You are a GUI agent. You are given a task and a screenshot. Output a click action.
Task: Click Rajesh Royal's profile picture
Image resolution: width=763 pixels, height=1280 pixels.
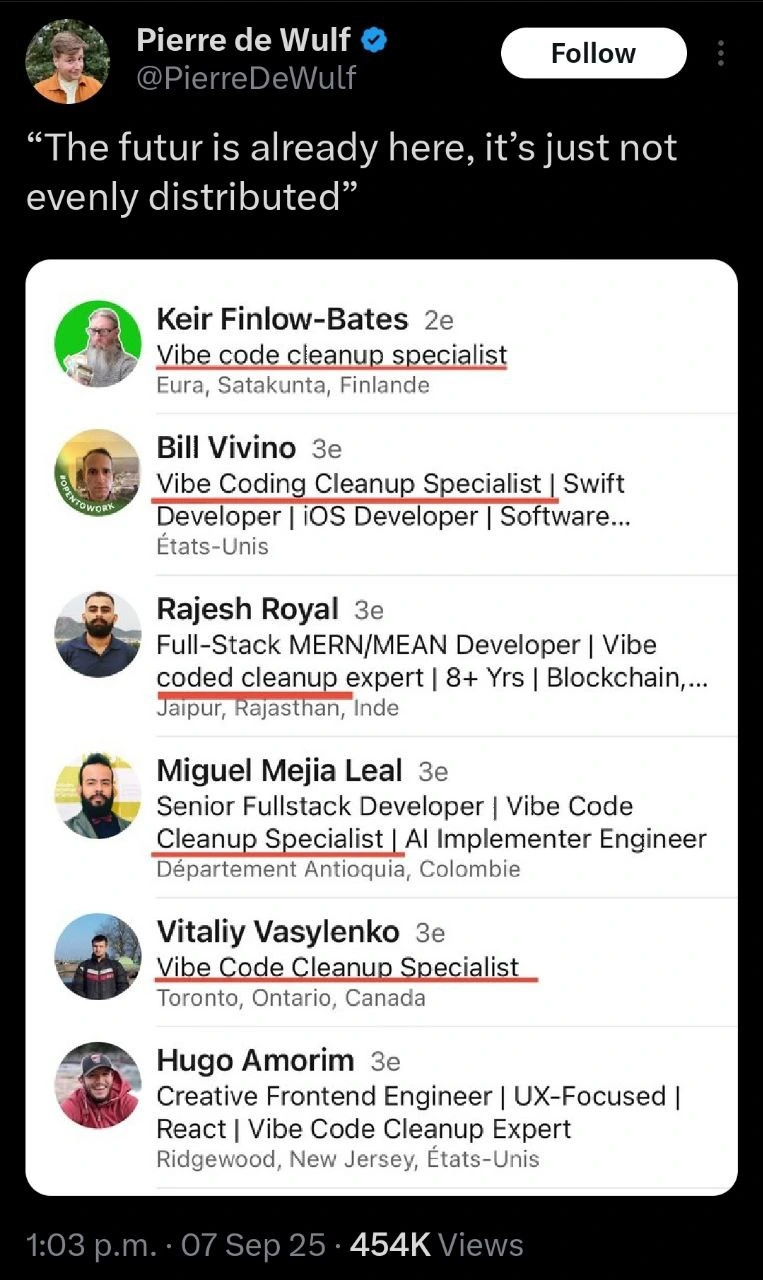pyautogui.click(x=97, y=634)
